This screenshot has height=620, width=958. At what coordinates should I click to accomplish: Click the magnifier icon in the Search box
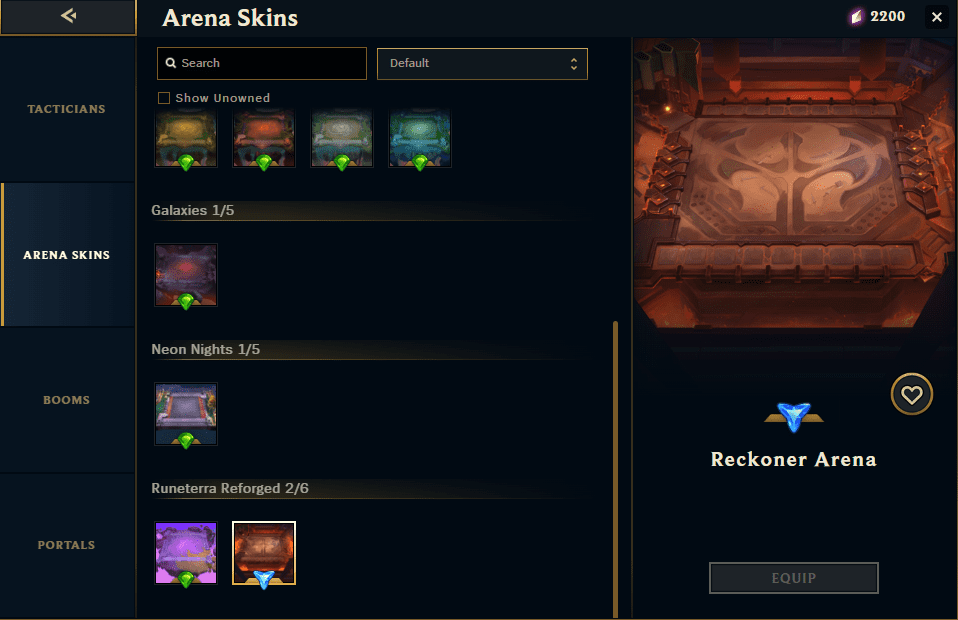click(171, 63)
